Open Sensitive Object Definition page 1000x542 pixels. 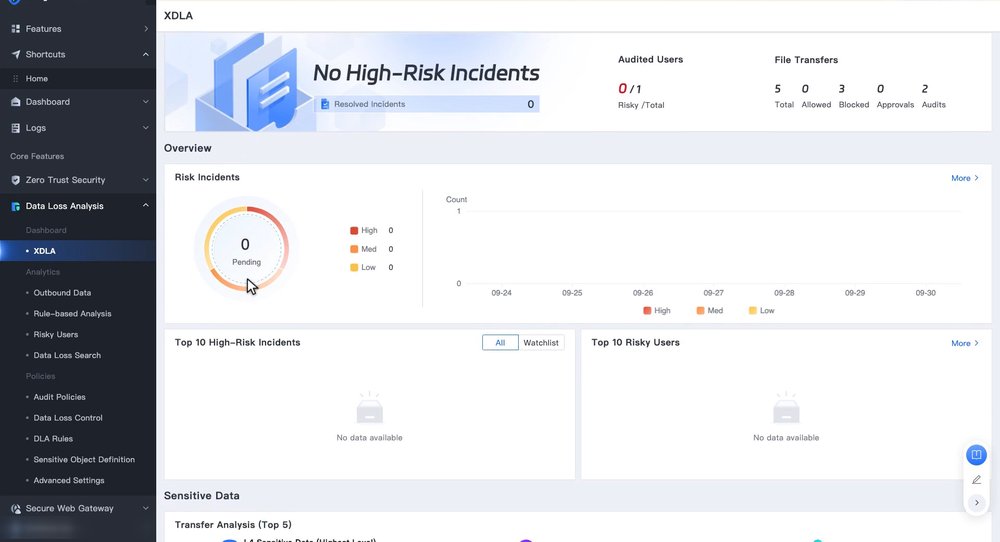84,460
